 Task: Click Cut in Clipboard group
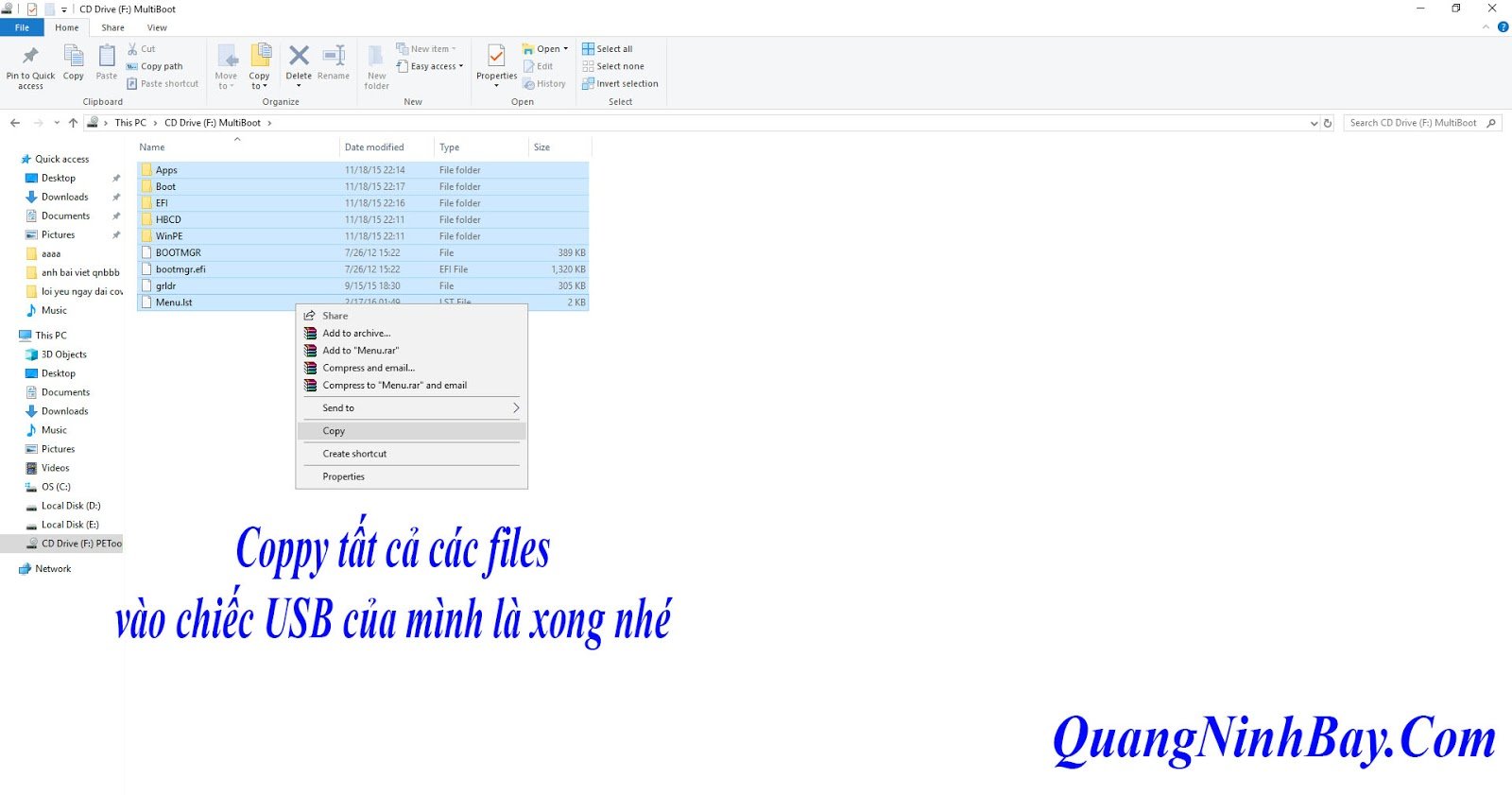(142, 49)
